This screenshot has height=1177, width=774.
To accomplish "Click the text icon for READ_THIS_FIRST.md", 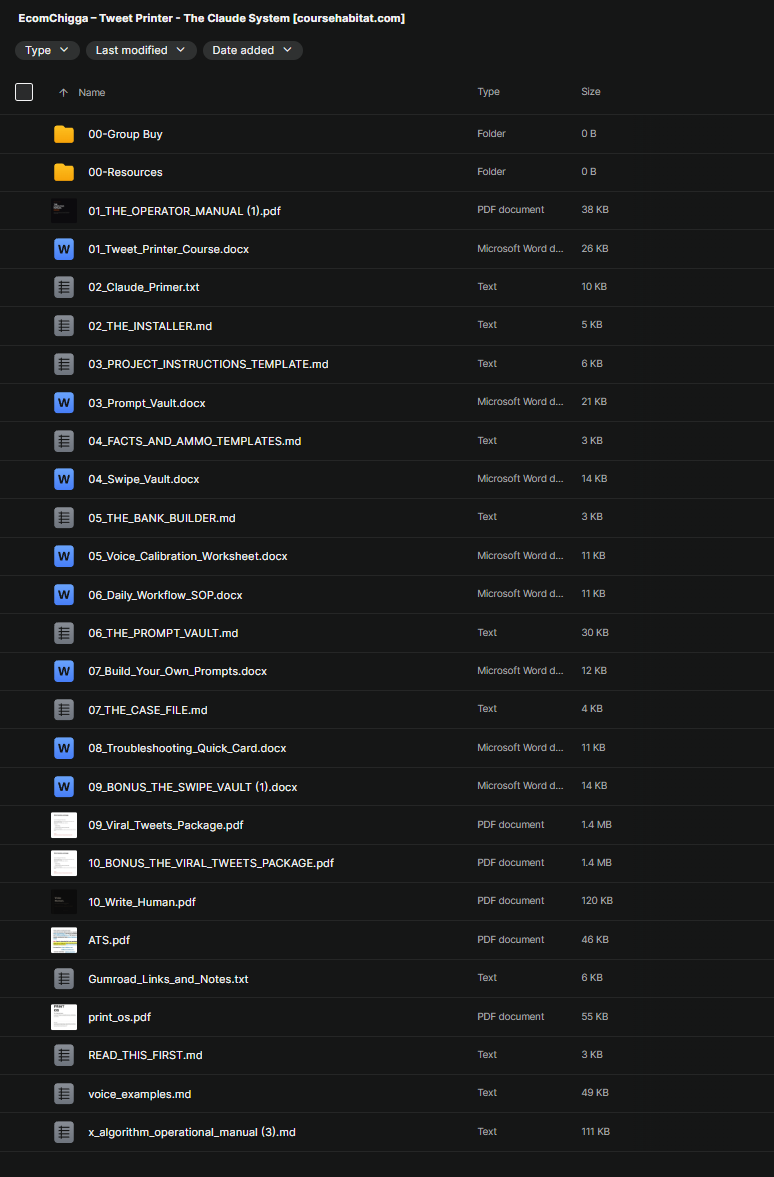I will coord(64,1055).
